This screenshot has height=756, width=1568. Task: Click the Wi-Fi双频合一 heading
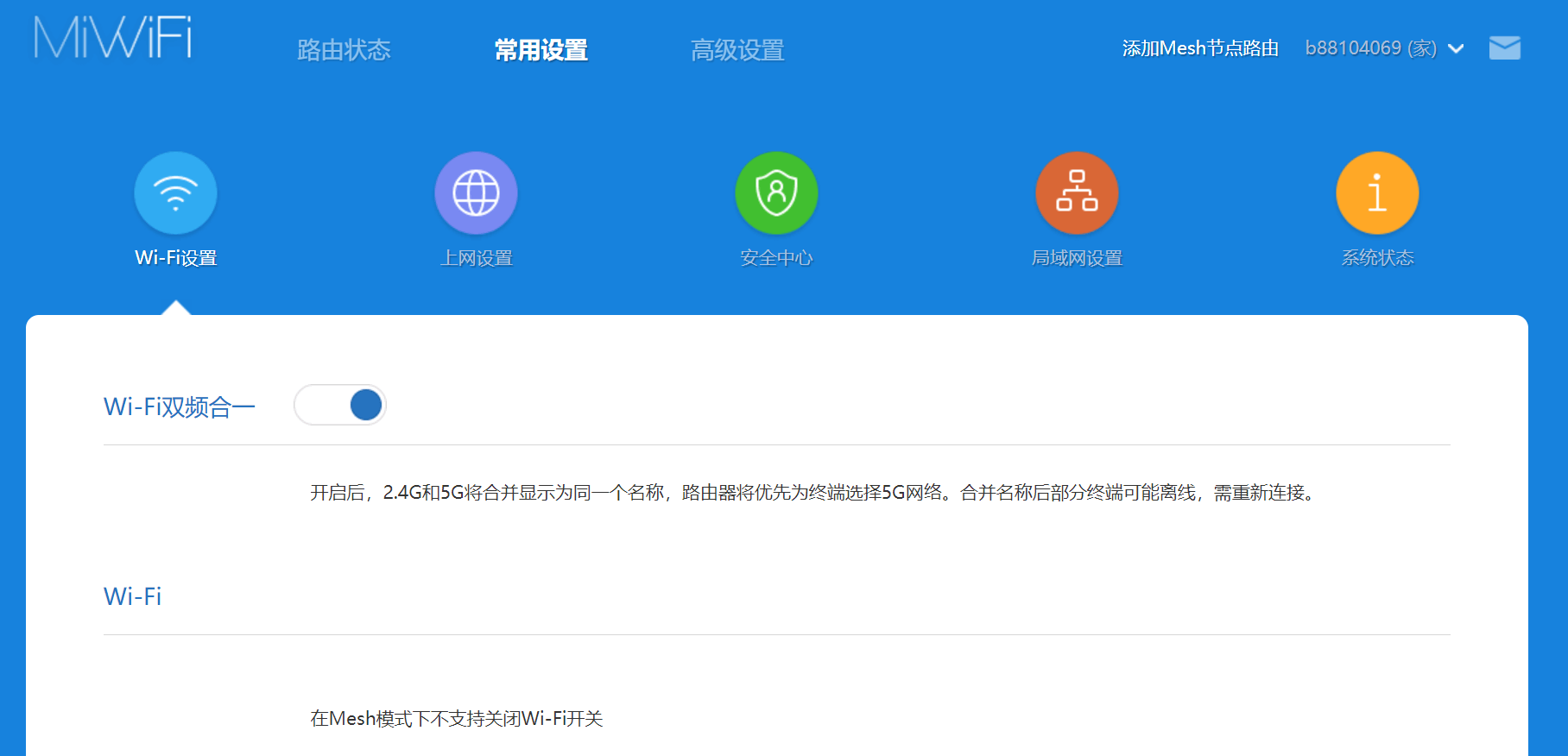click(x=180, y=406)
